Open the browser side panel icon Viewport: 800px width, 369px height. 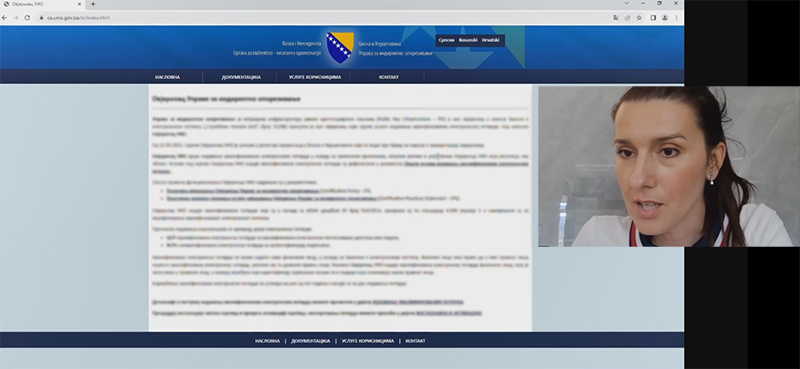tap(653, 17)
